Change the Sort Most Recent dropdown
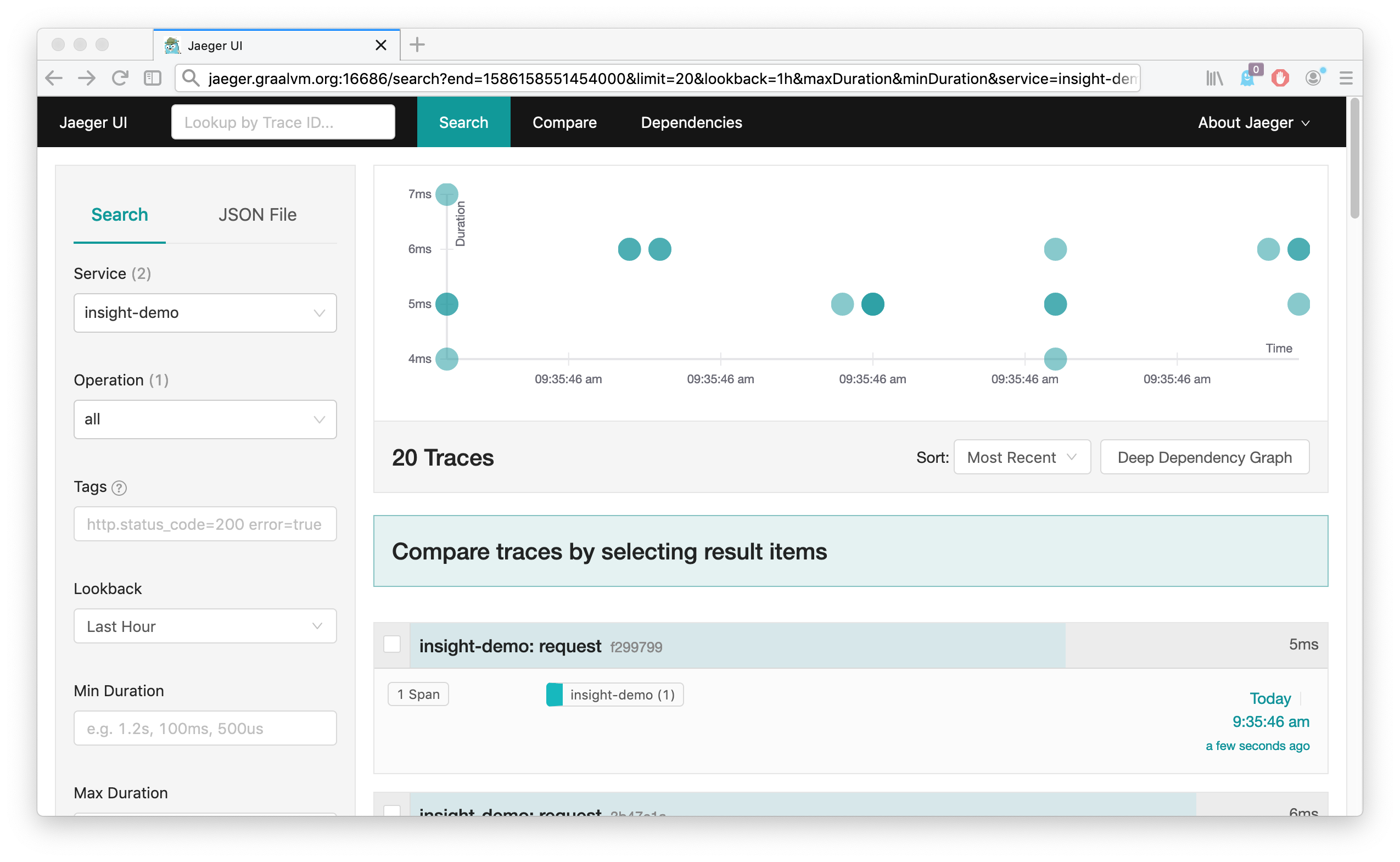The image size is (1400, 862). 1022,457
